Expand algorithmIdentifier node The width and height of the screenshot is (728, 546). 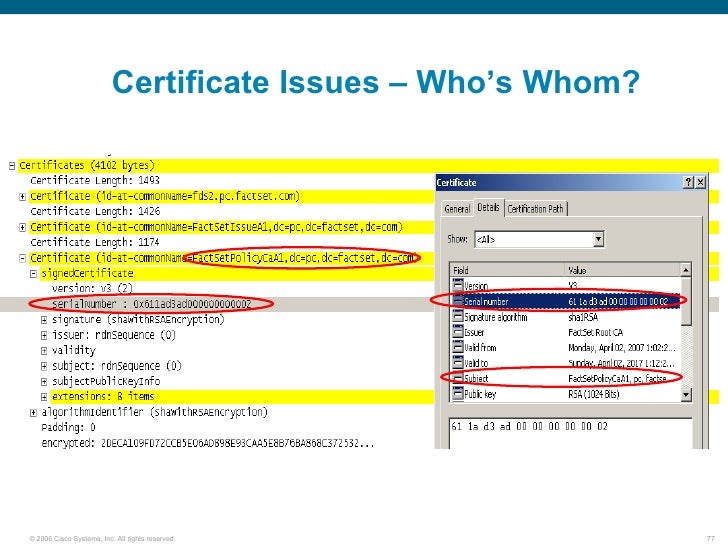click(x=33, y=412)
